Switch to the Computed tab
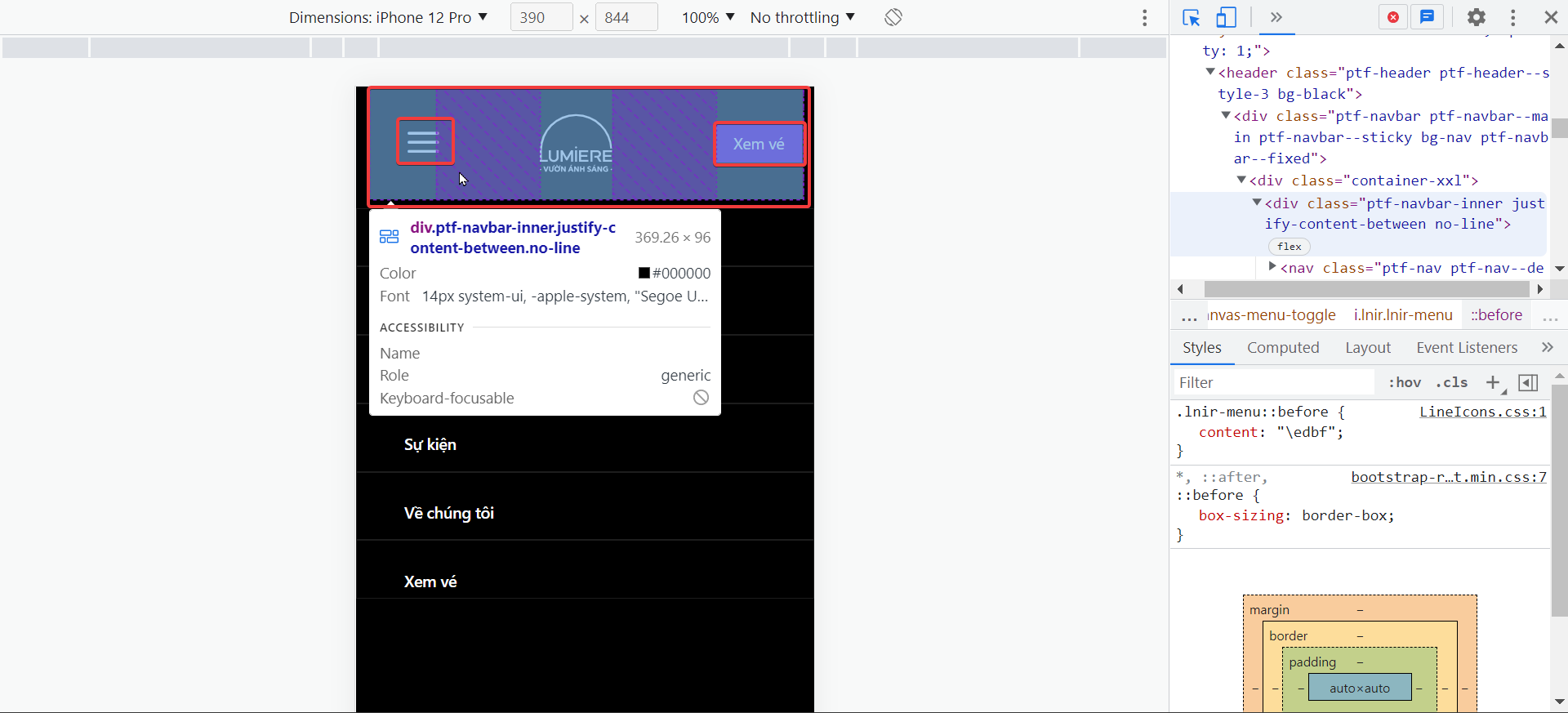This screenshot has width=1568, height=713. coord(1283,348)
